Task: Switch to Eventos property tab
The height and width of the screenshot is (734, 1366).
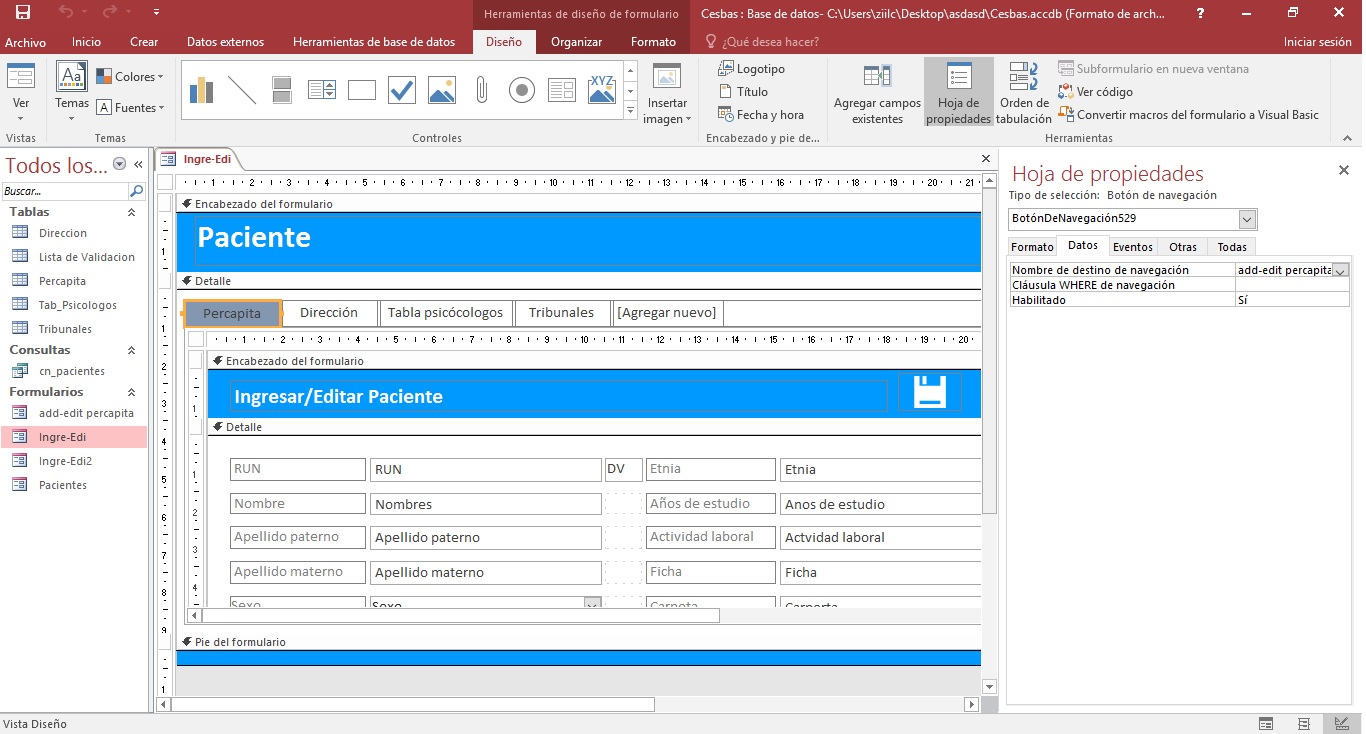Action: click(x=1133, y=247)
